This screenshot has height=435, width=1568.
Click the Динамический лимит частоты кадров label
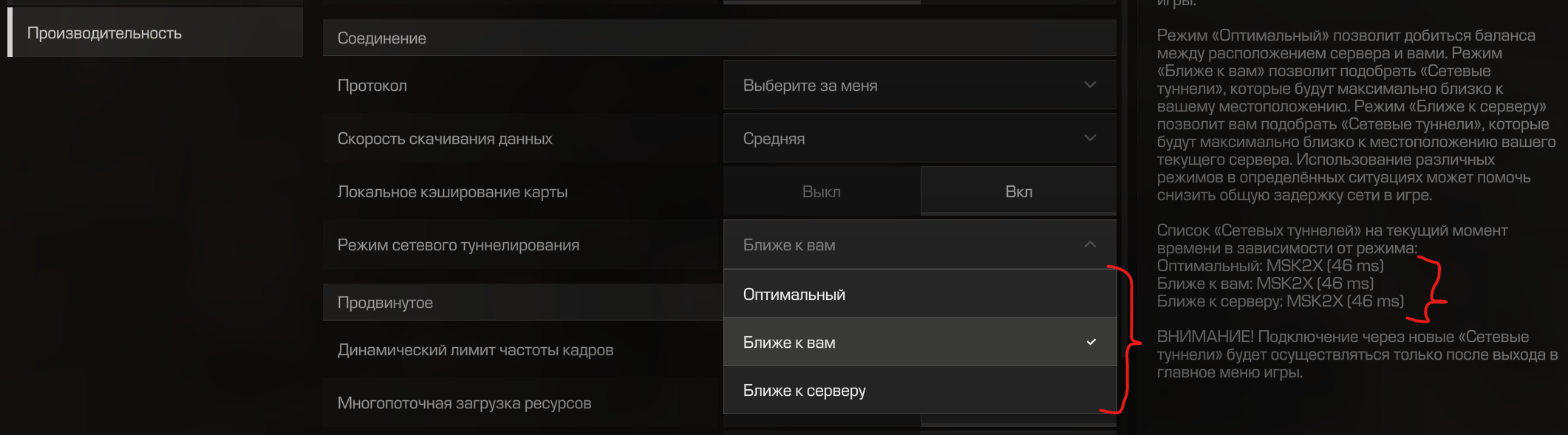475,350
